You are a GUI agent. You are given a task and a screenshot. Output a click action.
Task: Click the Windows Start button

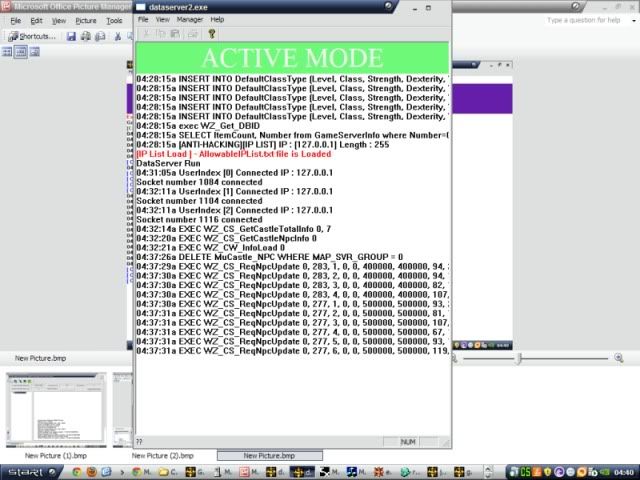23,471
